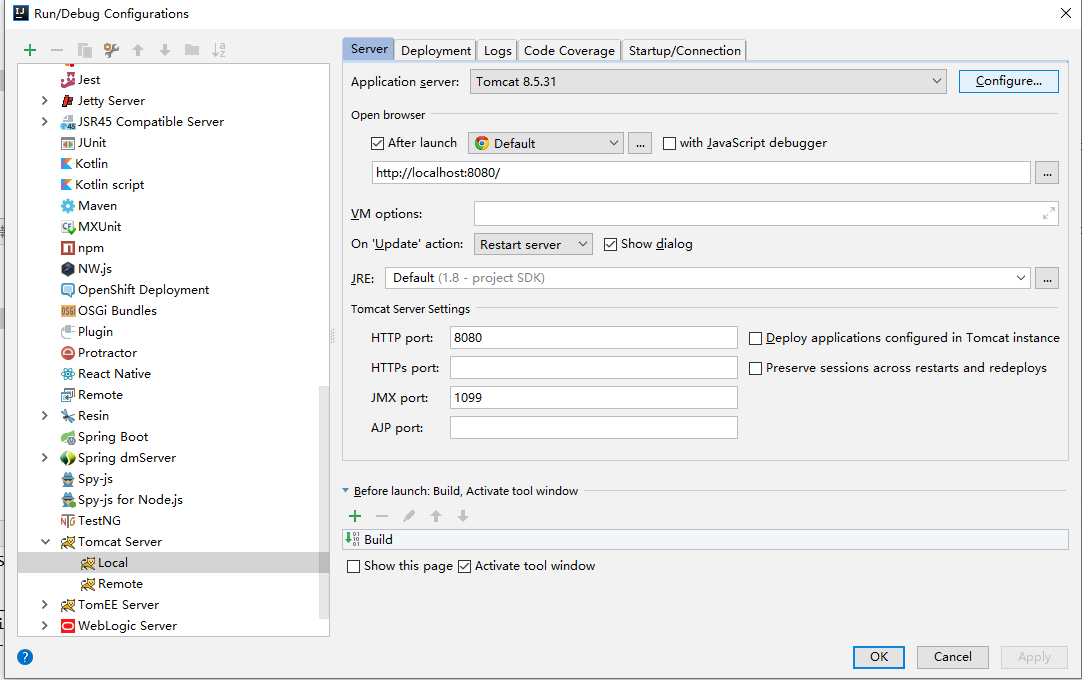This screenshot has width=1082, height=680.
Task: Collapse Tomcat Server tree node
Action: point(45,542)
